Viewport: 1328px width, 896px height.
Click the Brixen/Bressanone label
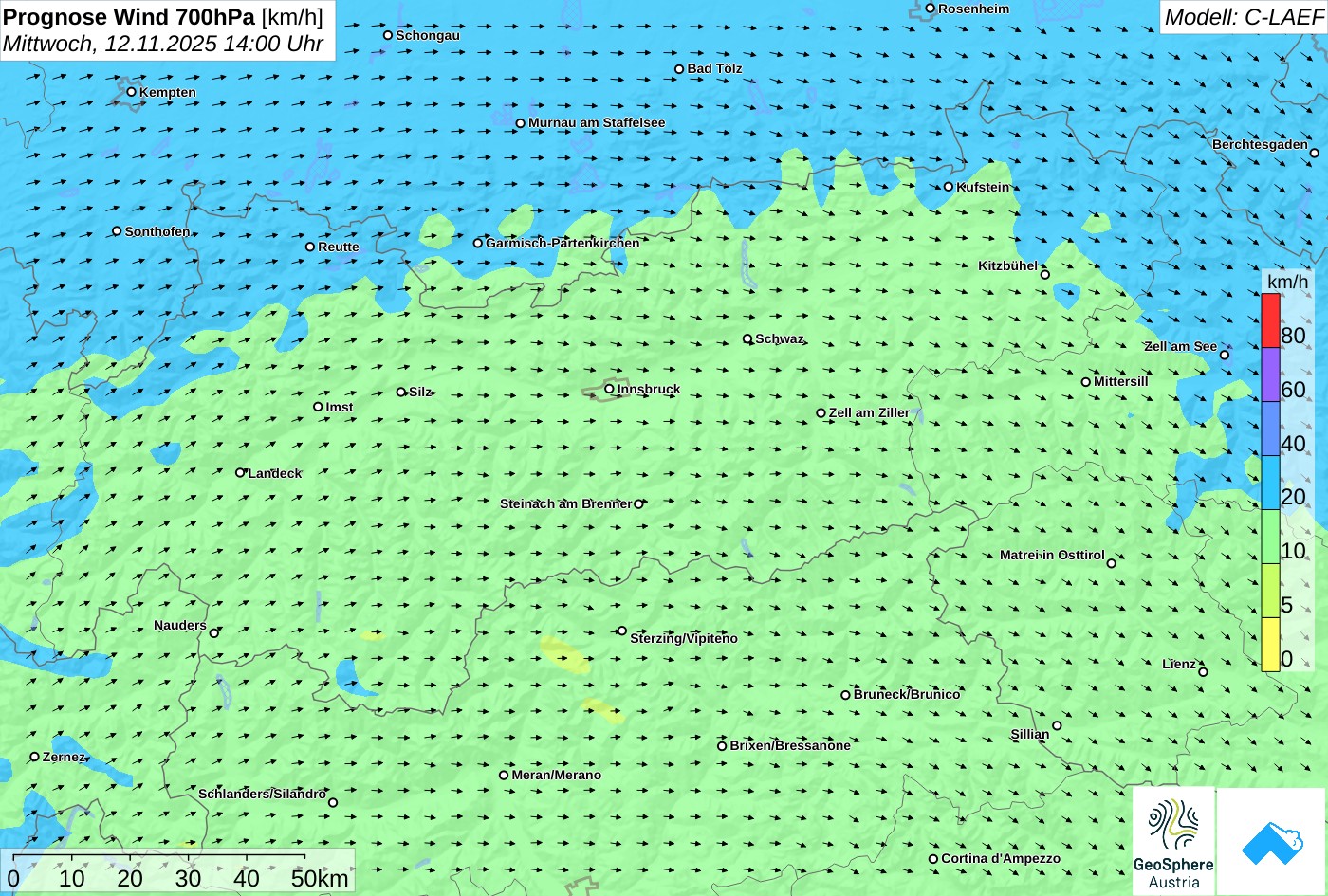tap(790, 745)
